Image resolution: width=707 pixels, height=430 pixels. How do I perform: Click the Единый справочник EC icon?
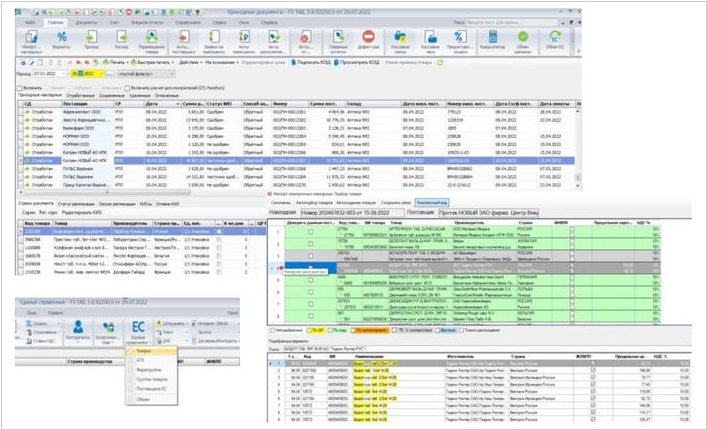pyautogui.click(x=138, y=331)
